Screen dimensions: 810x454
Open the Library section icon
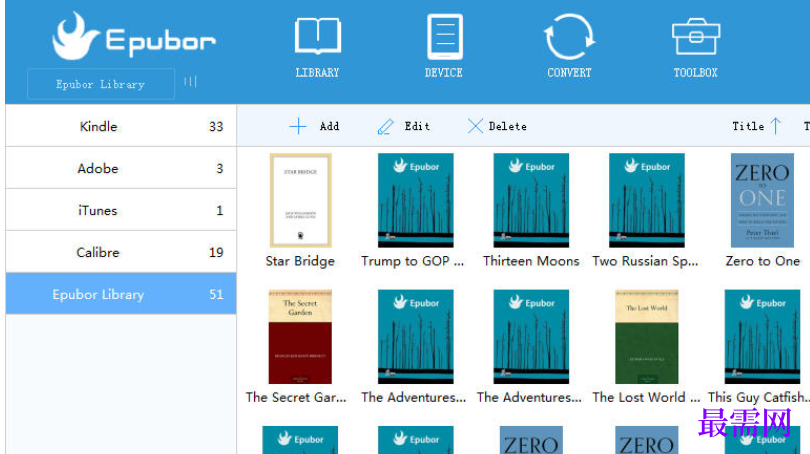pos(318,36)
